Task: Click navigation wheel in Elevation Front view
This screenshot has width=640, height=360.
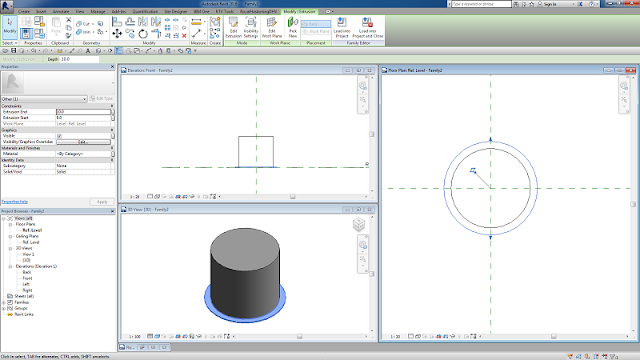Action: (362, 86)
